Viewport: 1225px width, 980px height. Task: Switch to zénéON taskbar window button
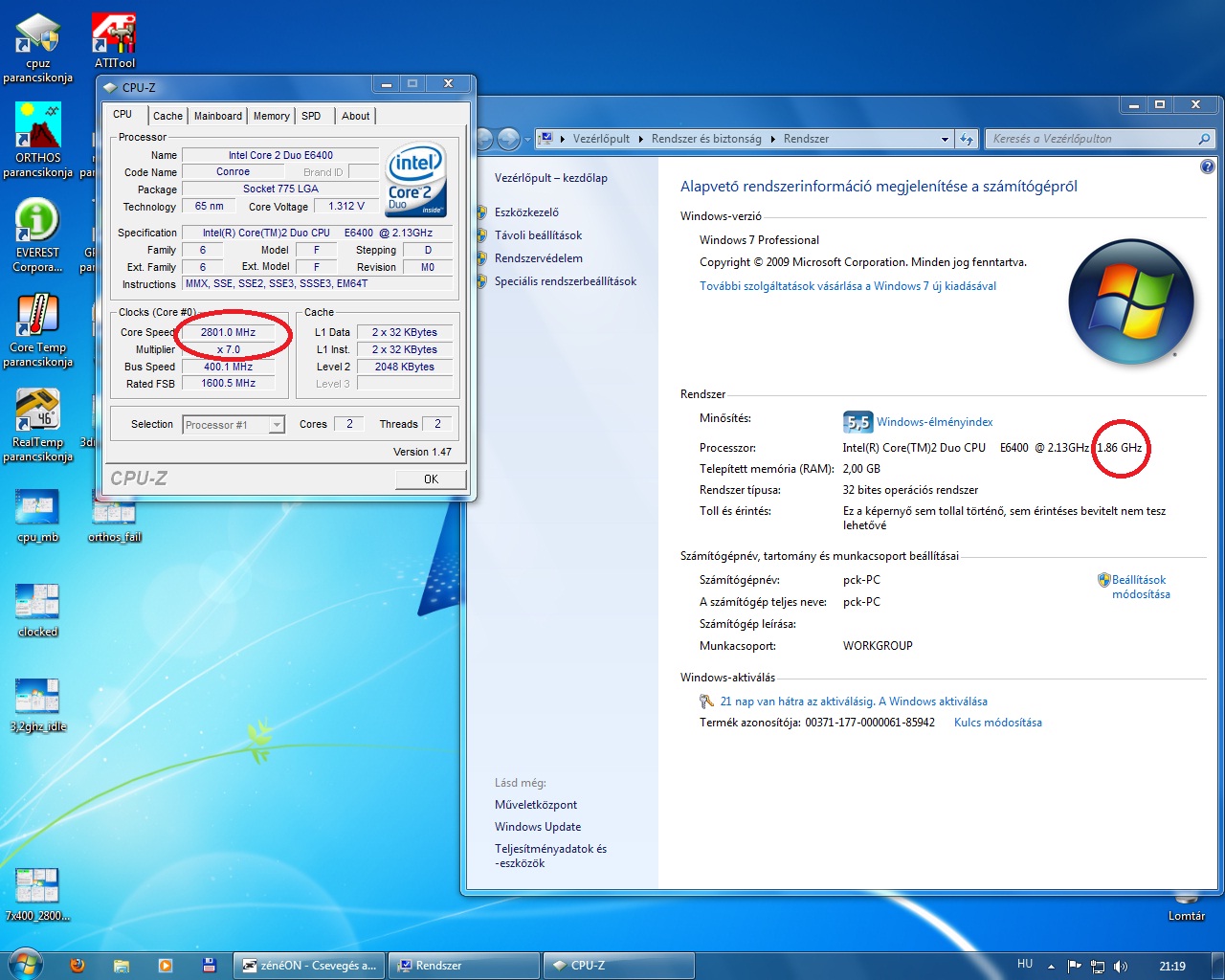click(x=310, y=966)
